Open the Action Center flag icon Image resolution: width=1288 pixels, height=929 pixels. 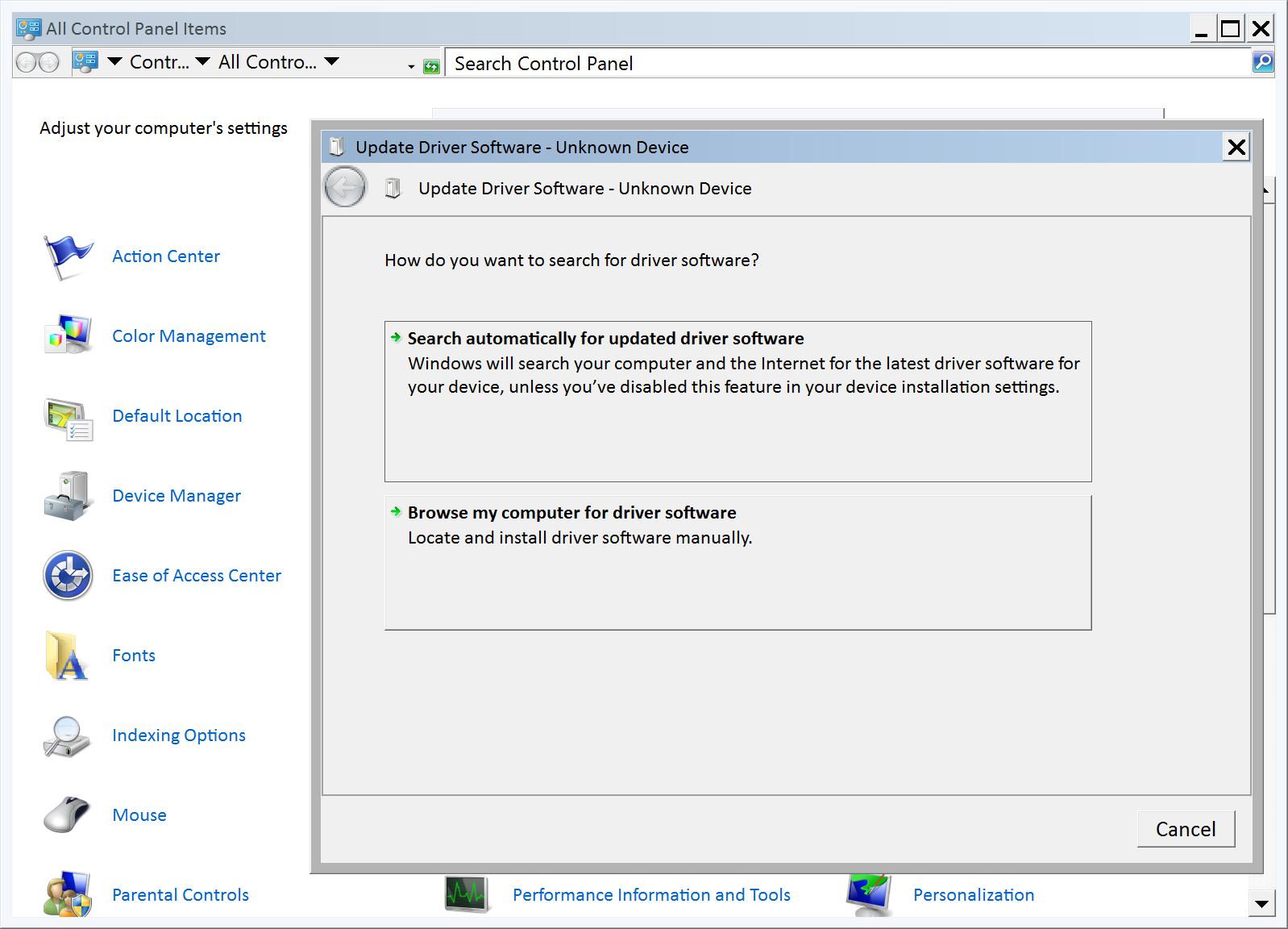click(68, 256)
